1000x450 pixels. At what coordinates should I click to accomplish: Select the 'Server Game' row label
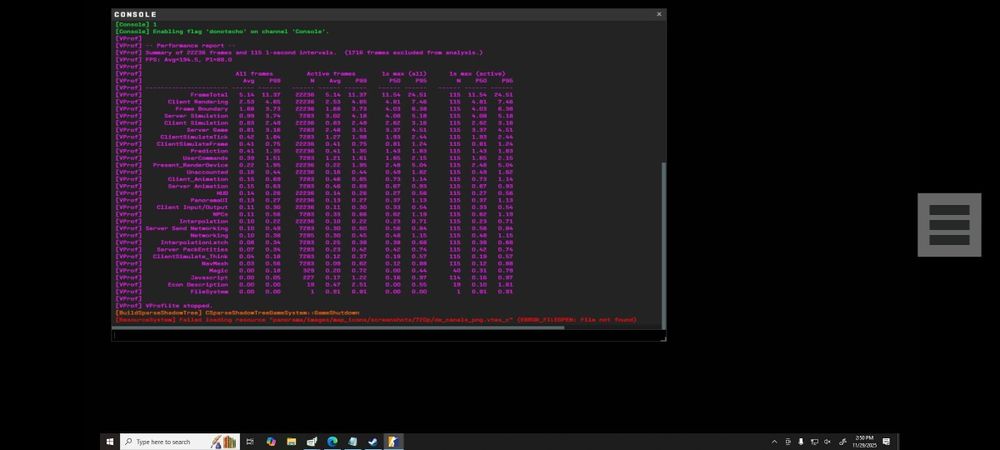click(207, 129)
